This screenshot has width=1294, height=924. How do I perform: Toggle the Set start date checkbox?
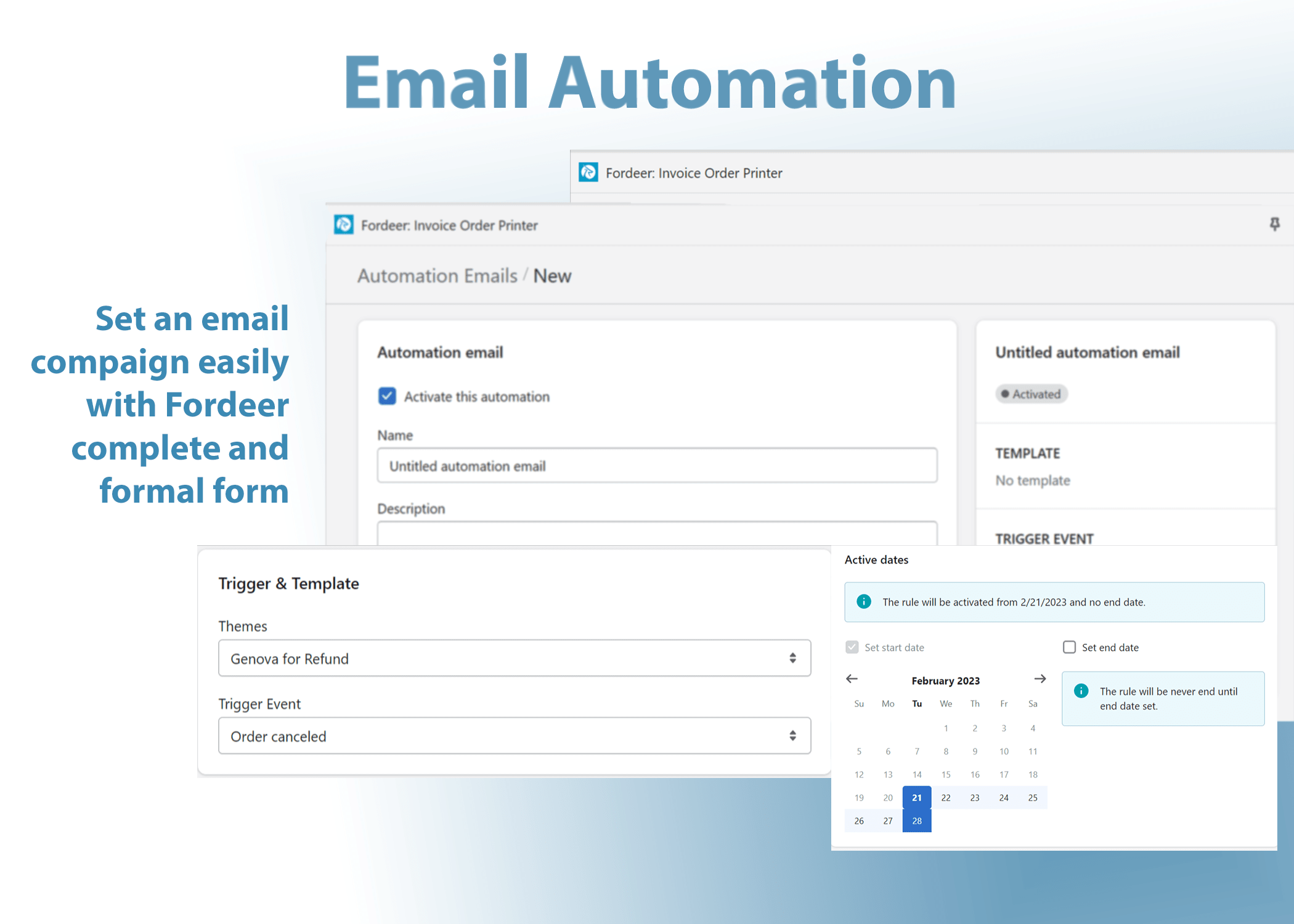click(852, 647)
